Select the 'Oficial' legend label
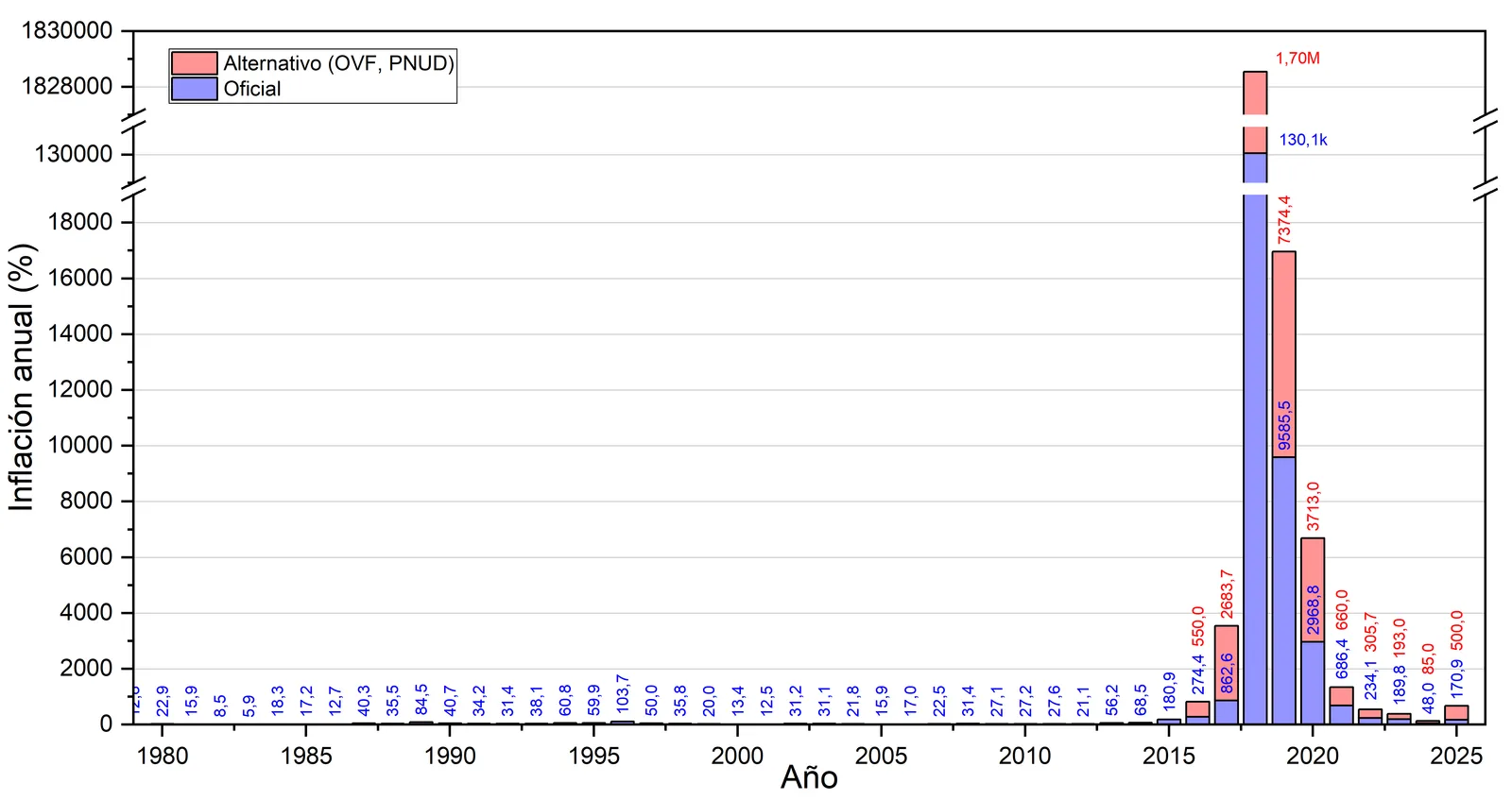 point(252,89)
